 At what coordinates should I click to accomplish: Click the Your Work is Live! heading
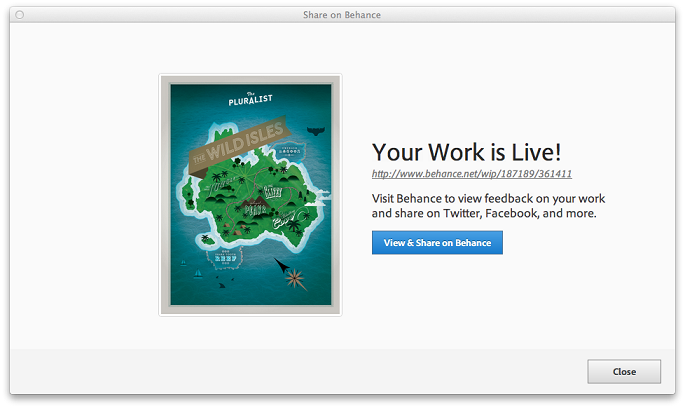pyautogui.click(x=466, y=152)
